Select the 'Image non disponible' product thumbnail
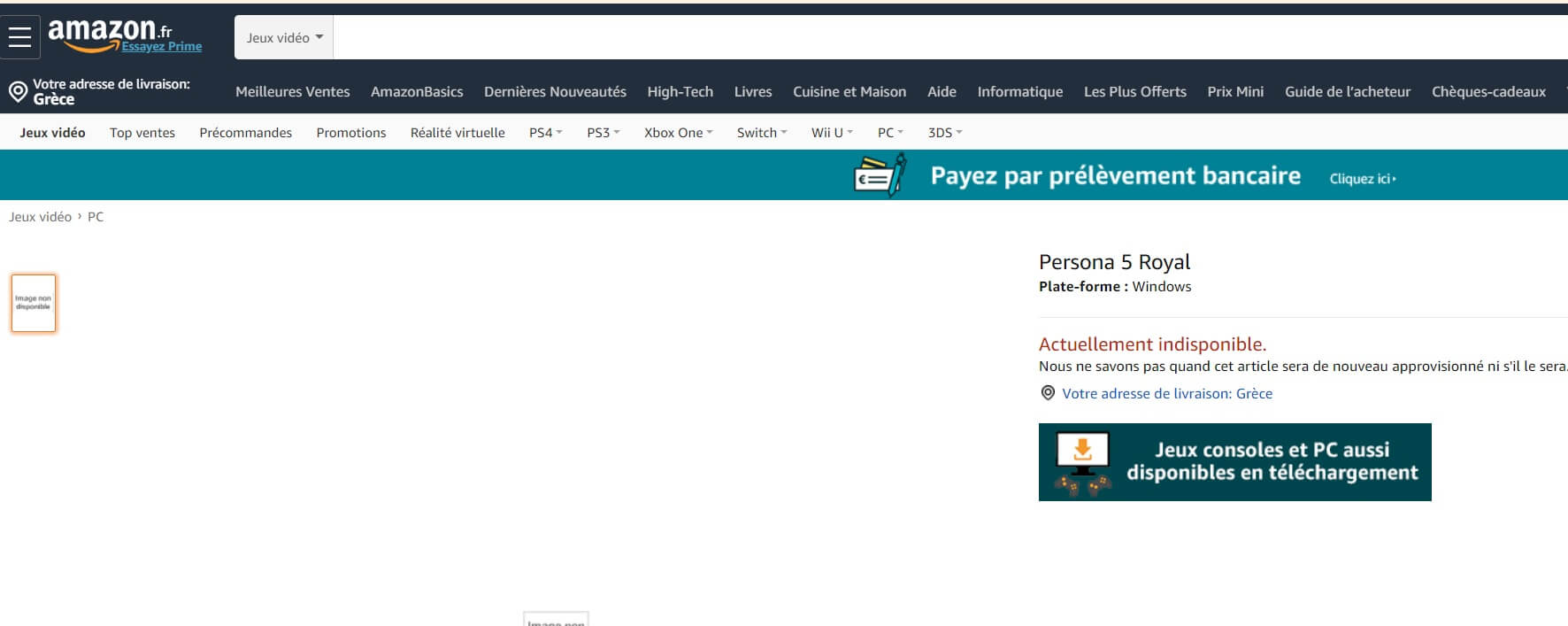The image size is (1568, 626). click(34, 303)
